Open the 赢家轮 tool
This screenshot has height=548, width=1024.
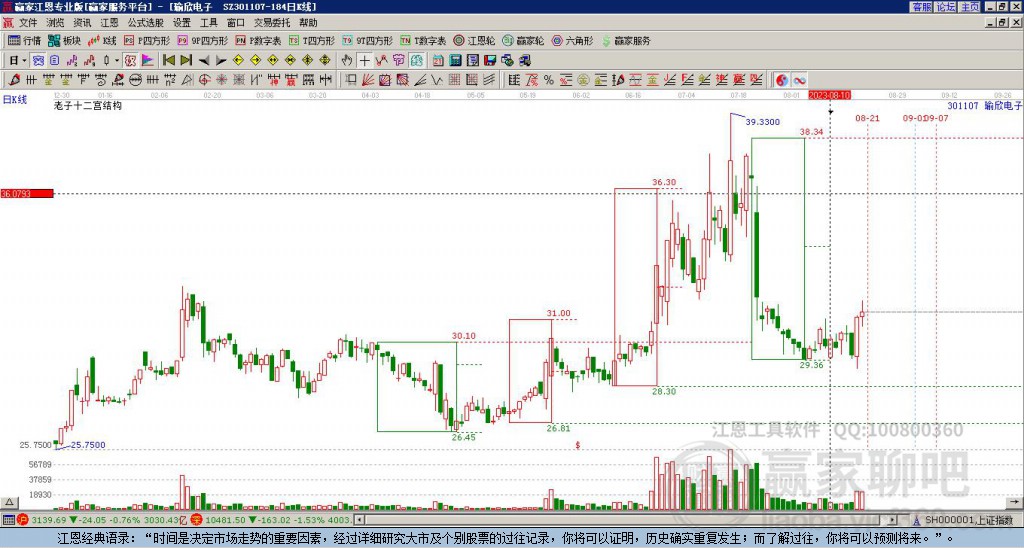tap(524, 40)
